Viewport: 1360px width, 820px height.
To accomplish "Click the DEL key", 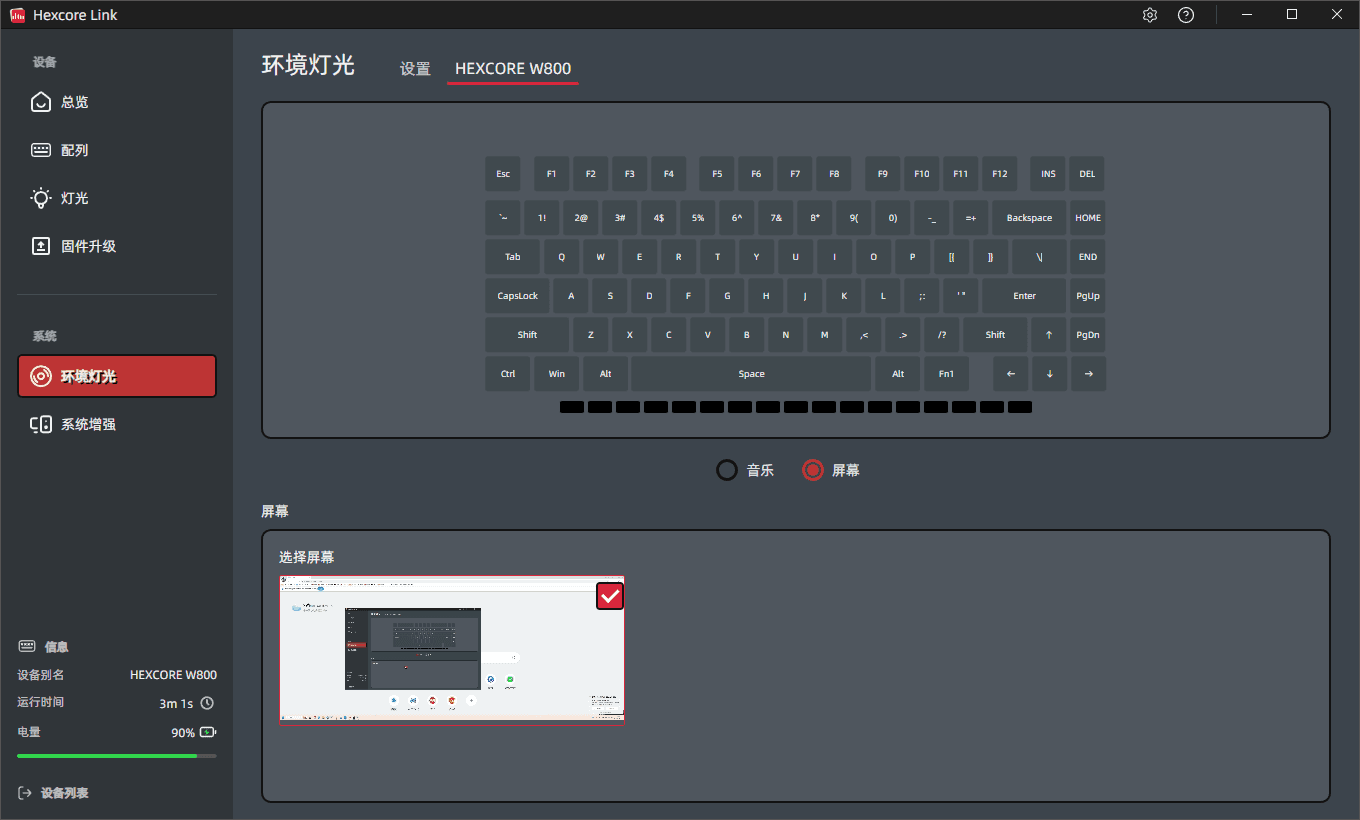I will click(x=1087, y=174).
